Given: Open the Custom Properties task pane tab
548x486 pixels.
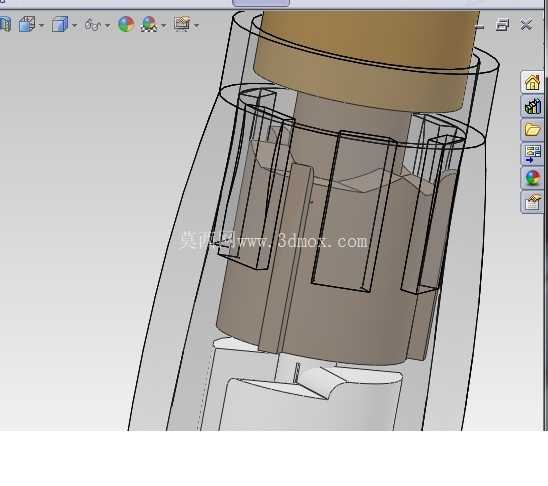Looking at the screenshot, I should (532, 202).
